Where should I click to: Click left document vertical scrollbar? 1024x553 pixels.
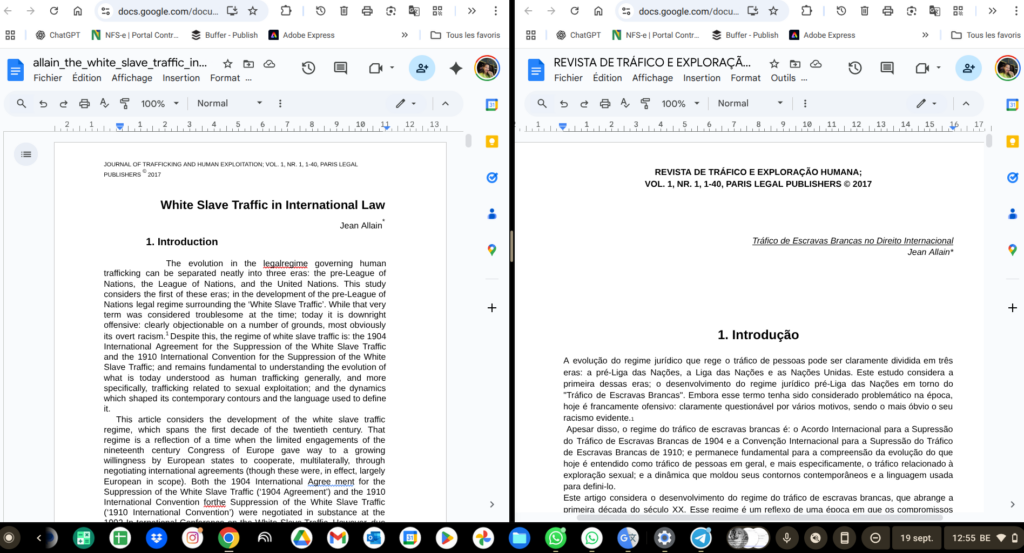click(x=468, y=140)
